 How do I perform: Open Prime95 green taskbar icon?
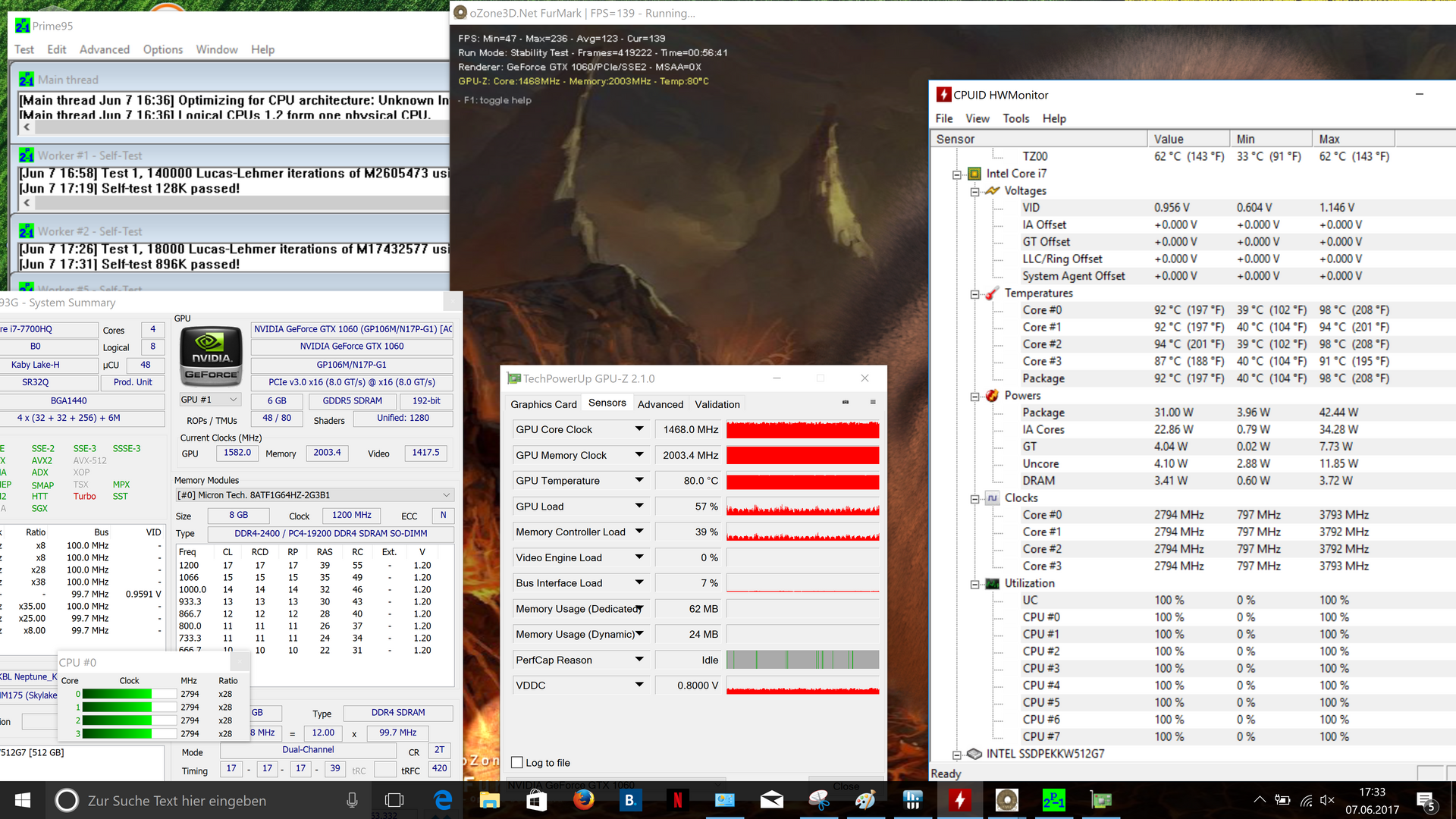[1053, 800]
